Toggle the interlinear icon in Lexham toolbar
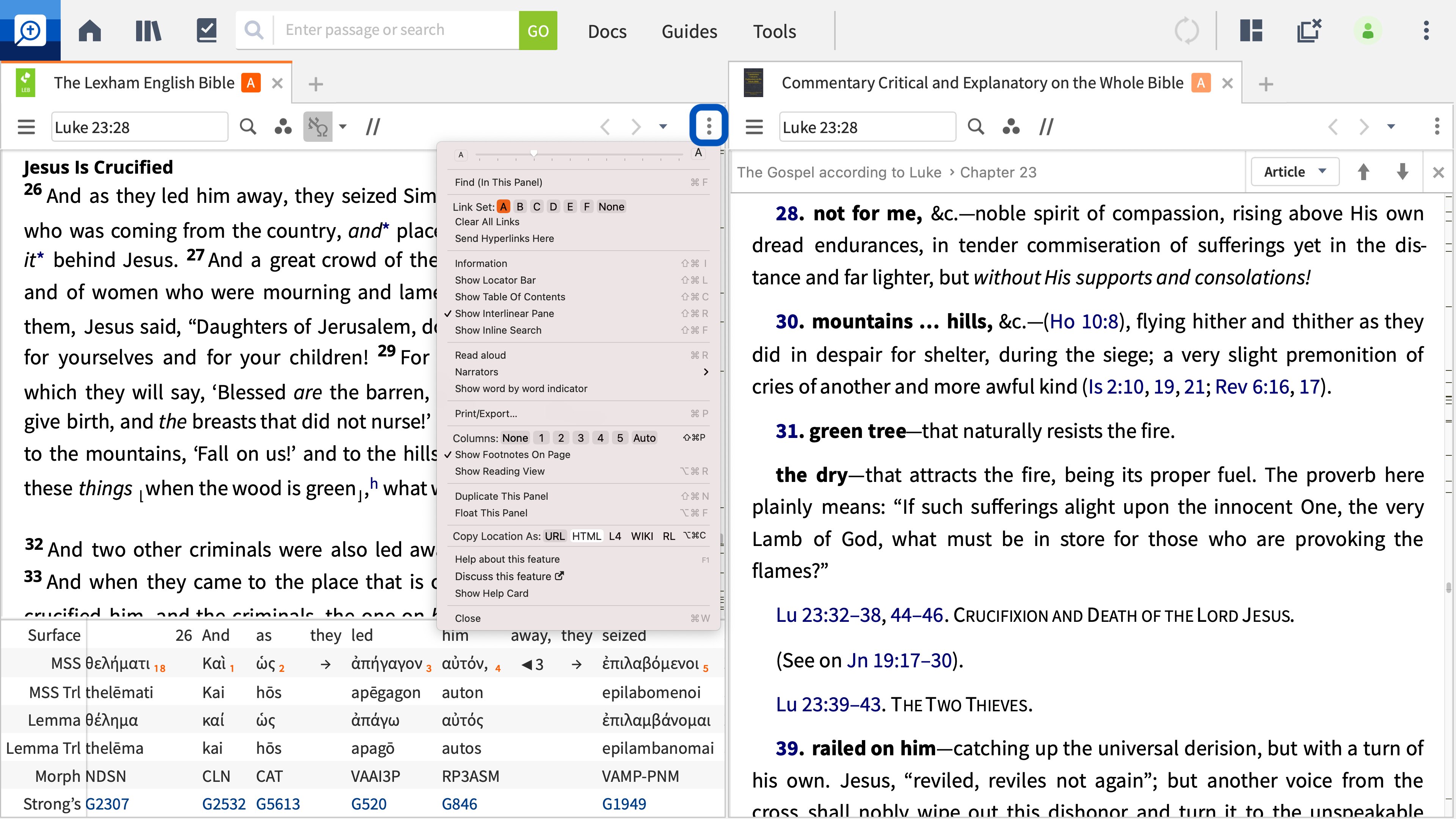The width and height of the screenshot is (1456, 819). tap(318, 127)
